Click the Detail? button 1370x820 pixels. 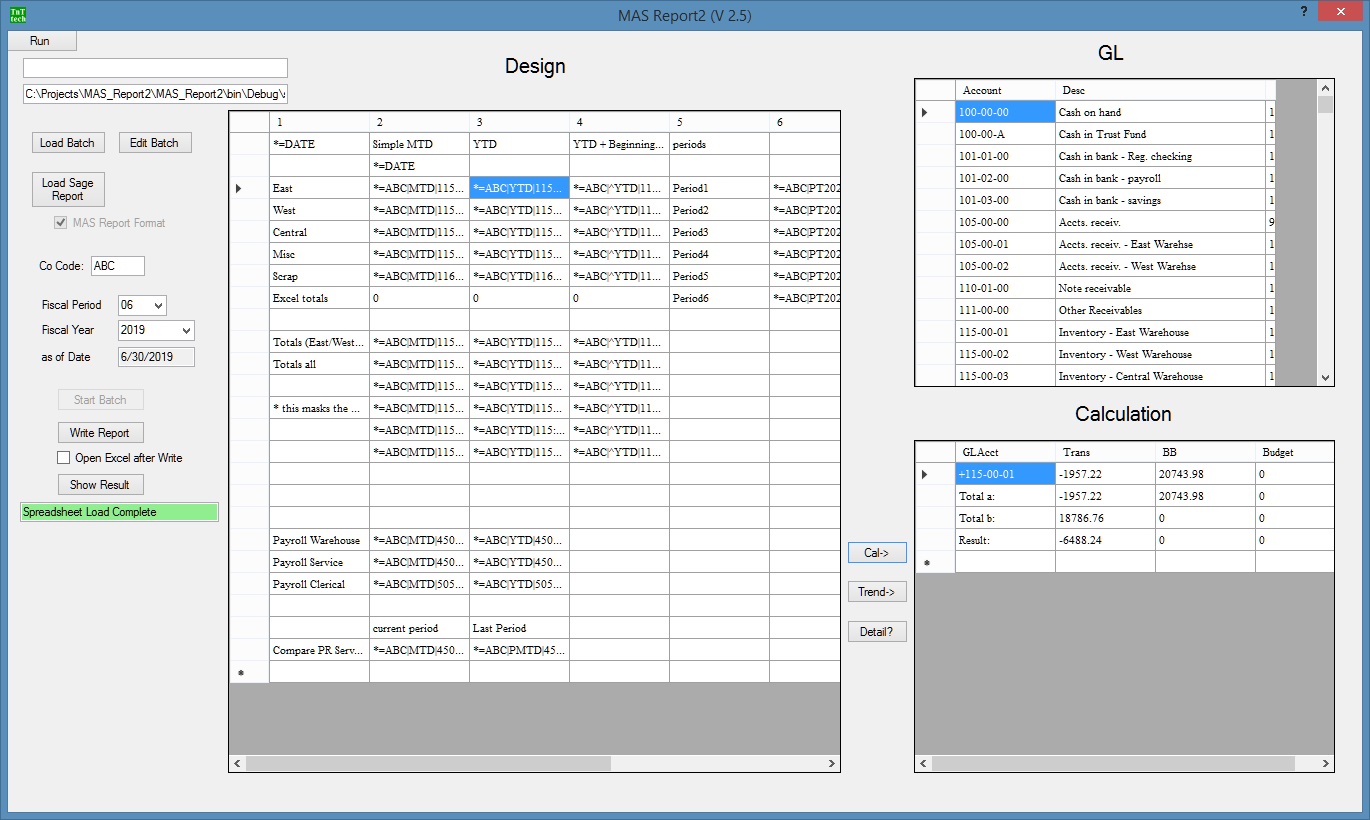click(x=877, y=632)
